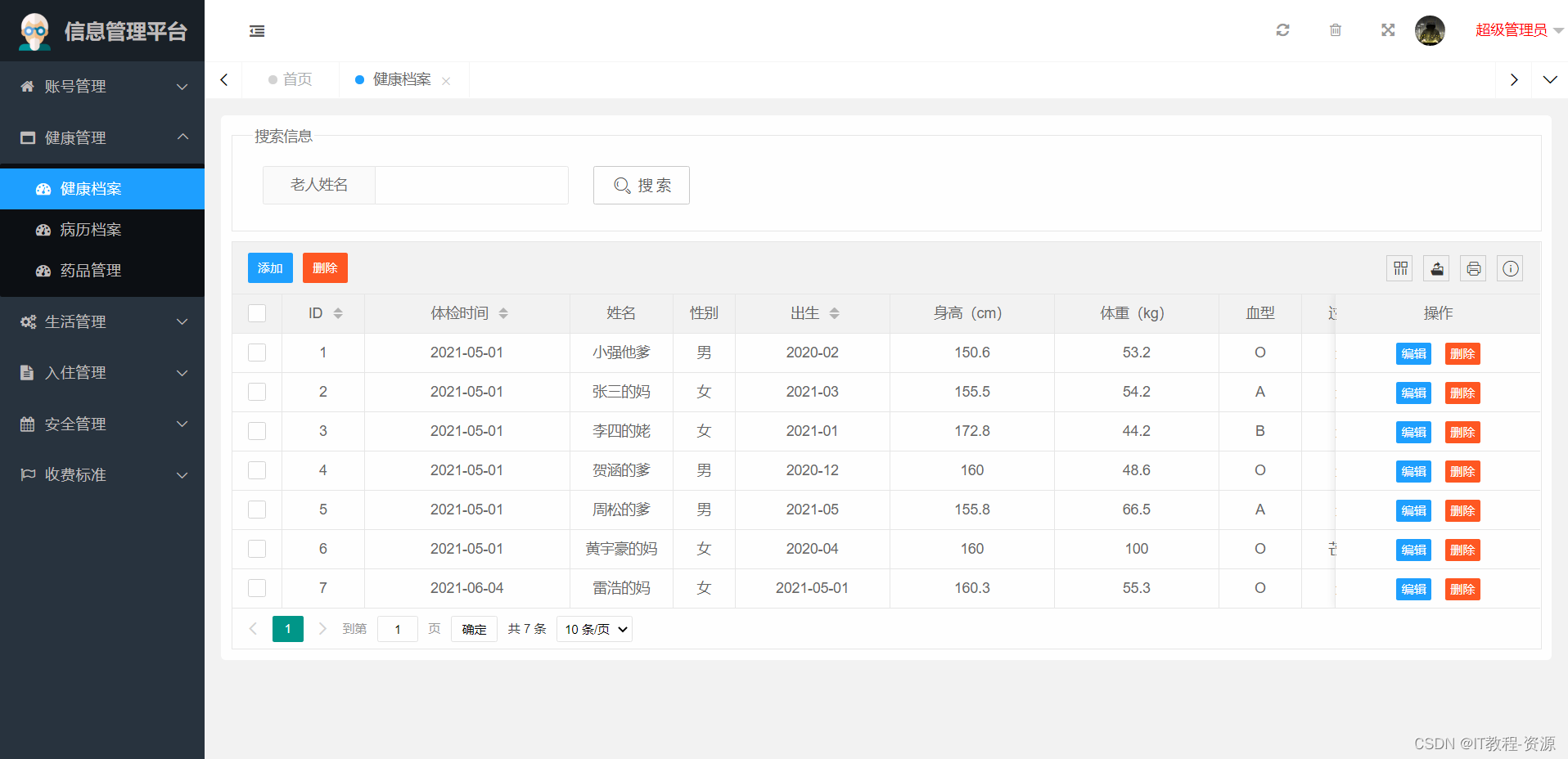Image resolution: width=1568 pixels, height=759 pixels.
Task: Expand 生活管理 menu
Action: coord(102,321)
